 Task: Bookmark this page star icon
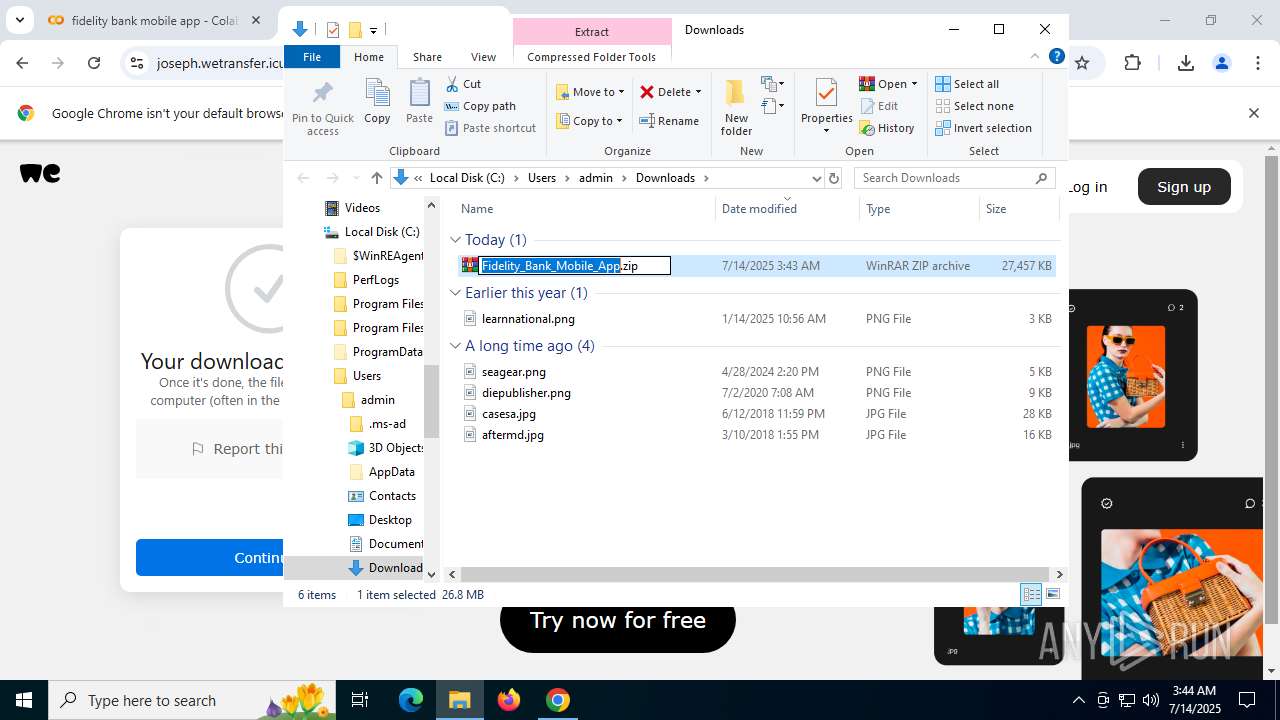tap(1082, 63)
